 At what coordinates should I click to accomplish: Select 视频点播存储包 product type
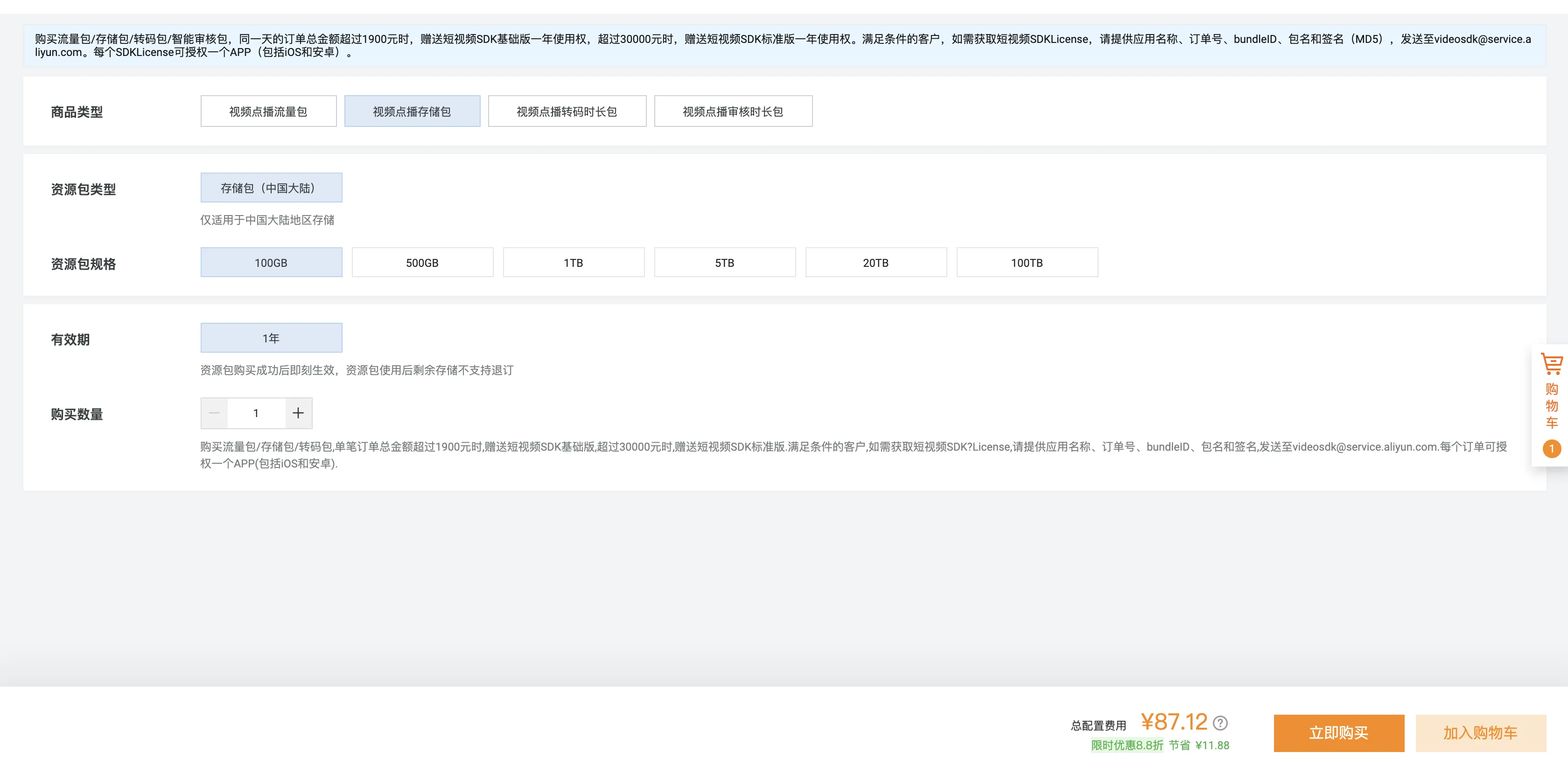coord(412,111)
